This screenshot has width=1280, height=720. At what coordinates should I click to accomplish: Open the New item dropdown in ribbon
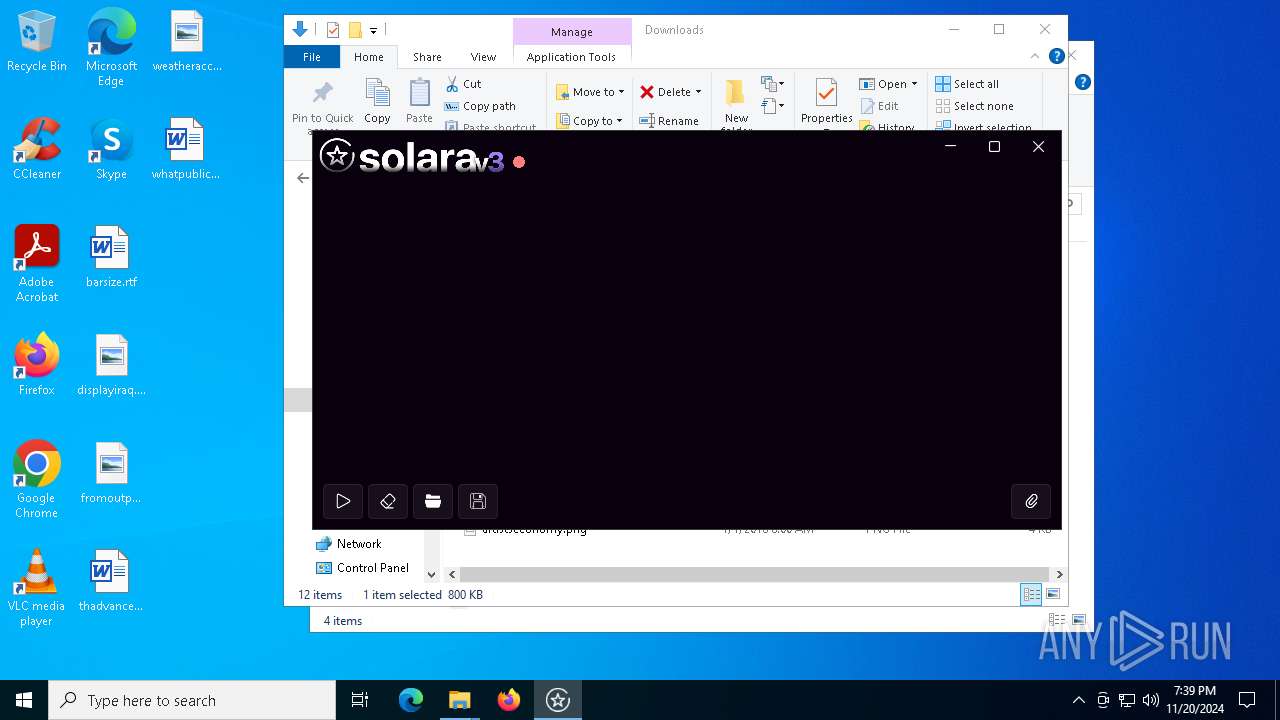(772, 84)
